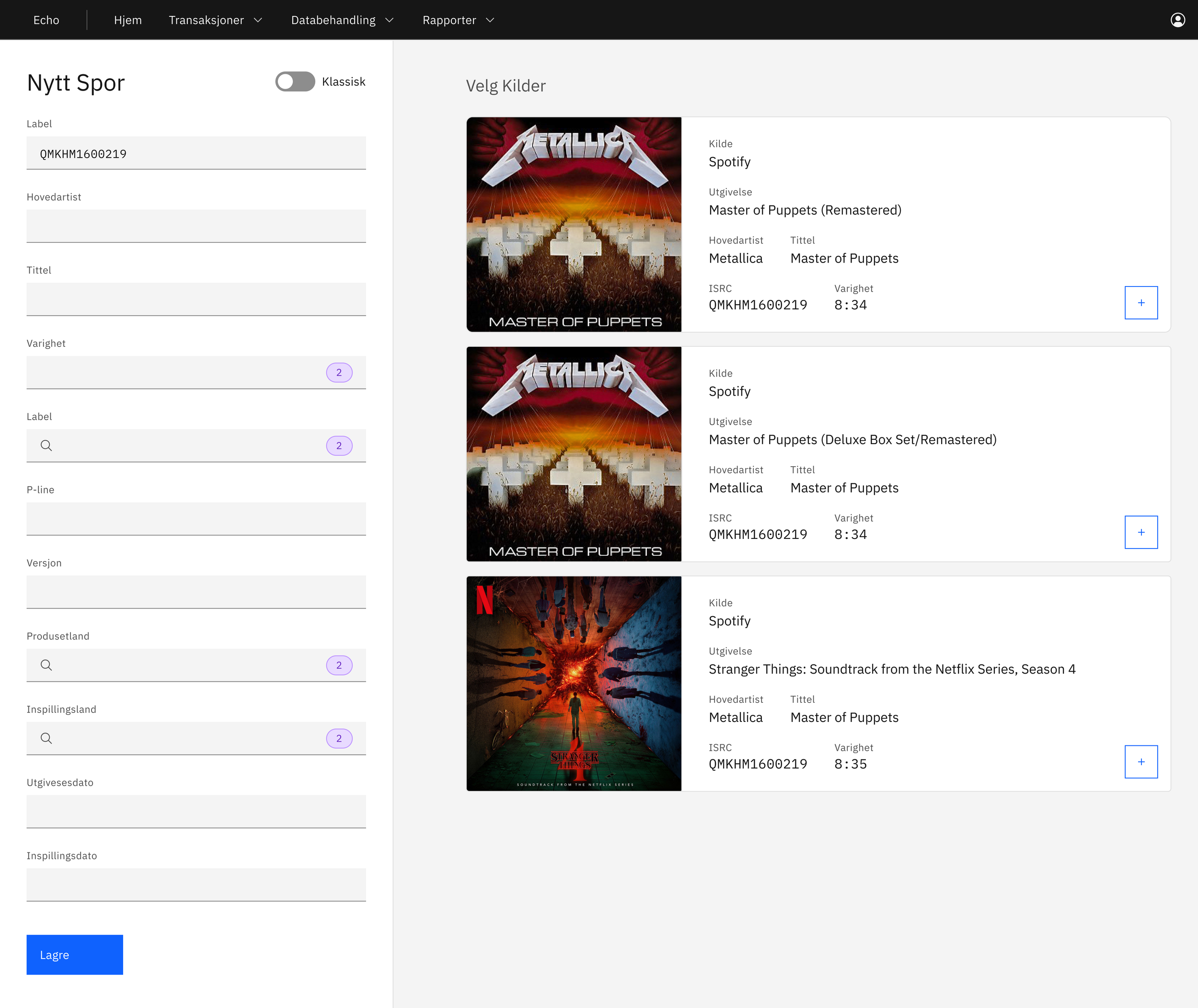The image size is (1198, 1008).
Task: Click the Echo brand link
Action: click(x=46, y=20)
